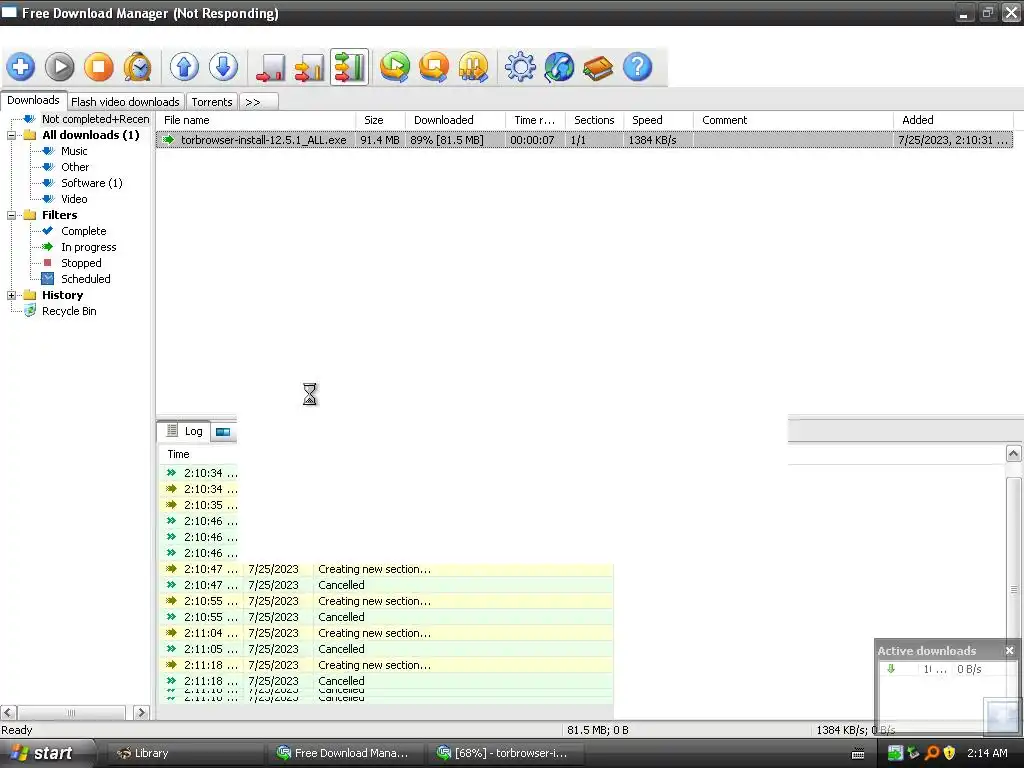Click the pause all downloads icon
The image size is (1024, 768).
click(473, 67)
